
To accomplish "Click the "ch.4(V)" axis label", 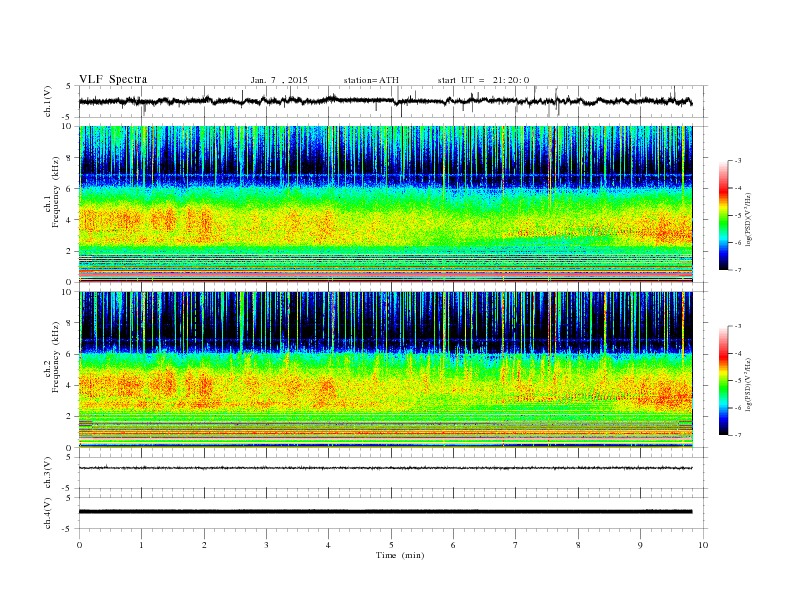I will coord(48,513).
